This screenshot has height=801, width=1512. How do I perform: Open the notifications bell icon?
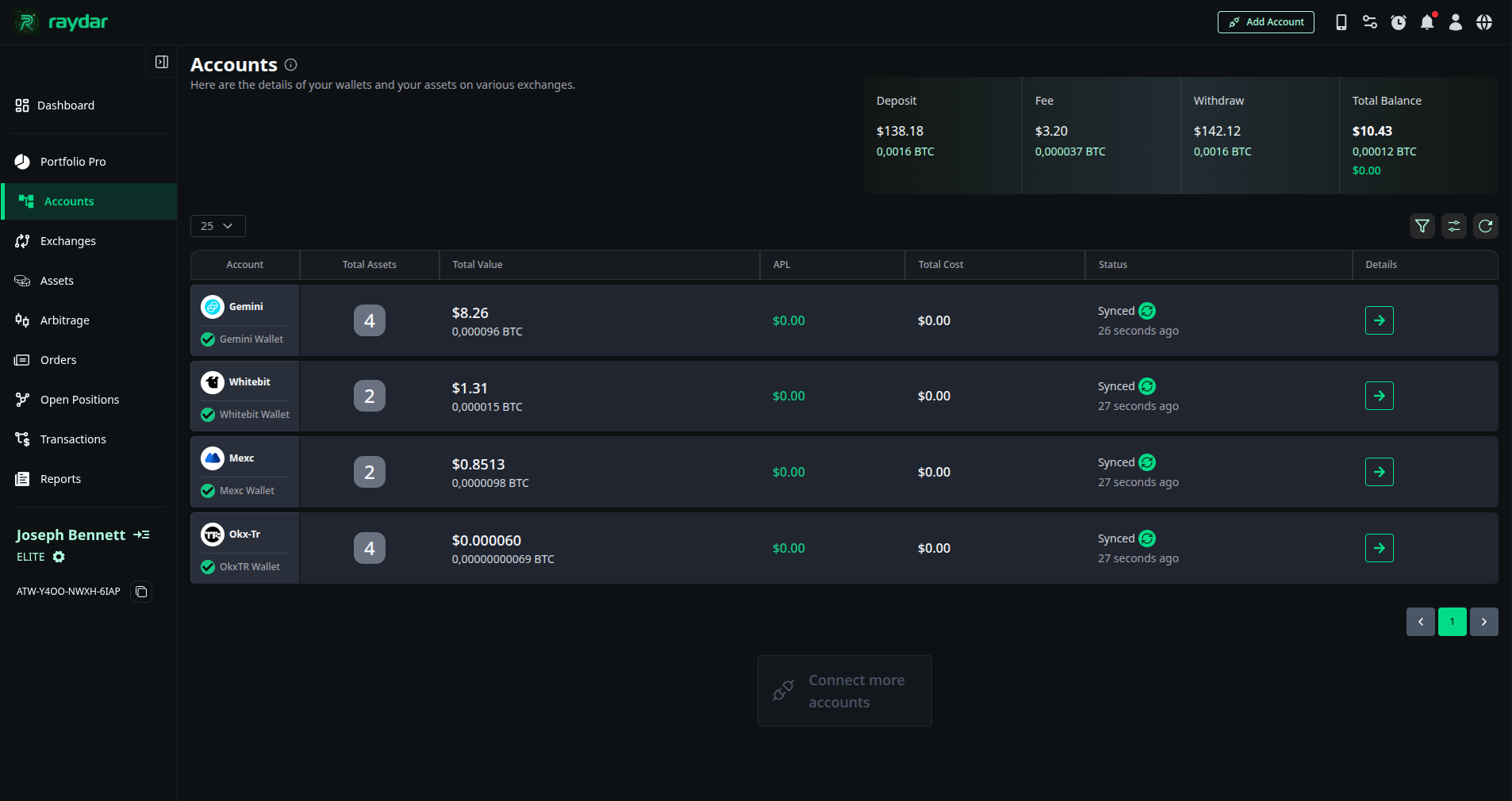tap(1427, 21)
